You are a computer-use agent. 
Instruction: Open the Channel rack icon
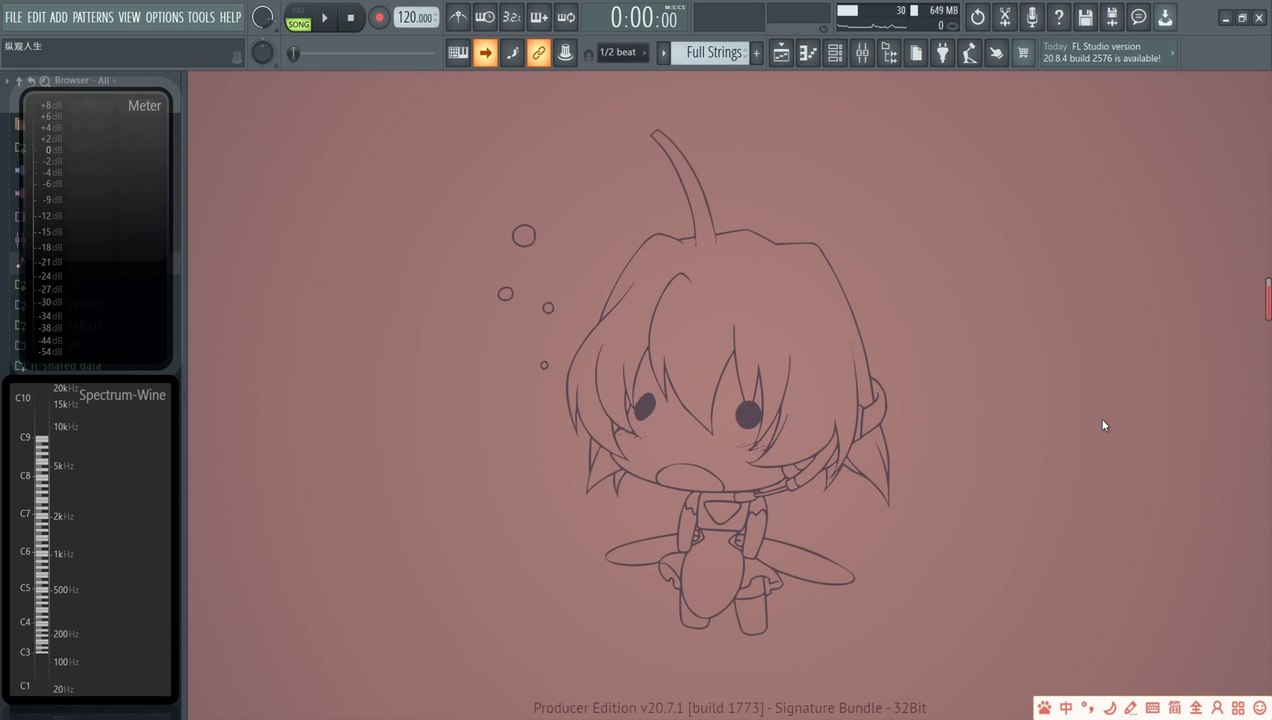(835, 53)
